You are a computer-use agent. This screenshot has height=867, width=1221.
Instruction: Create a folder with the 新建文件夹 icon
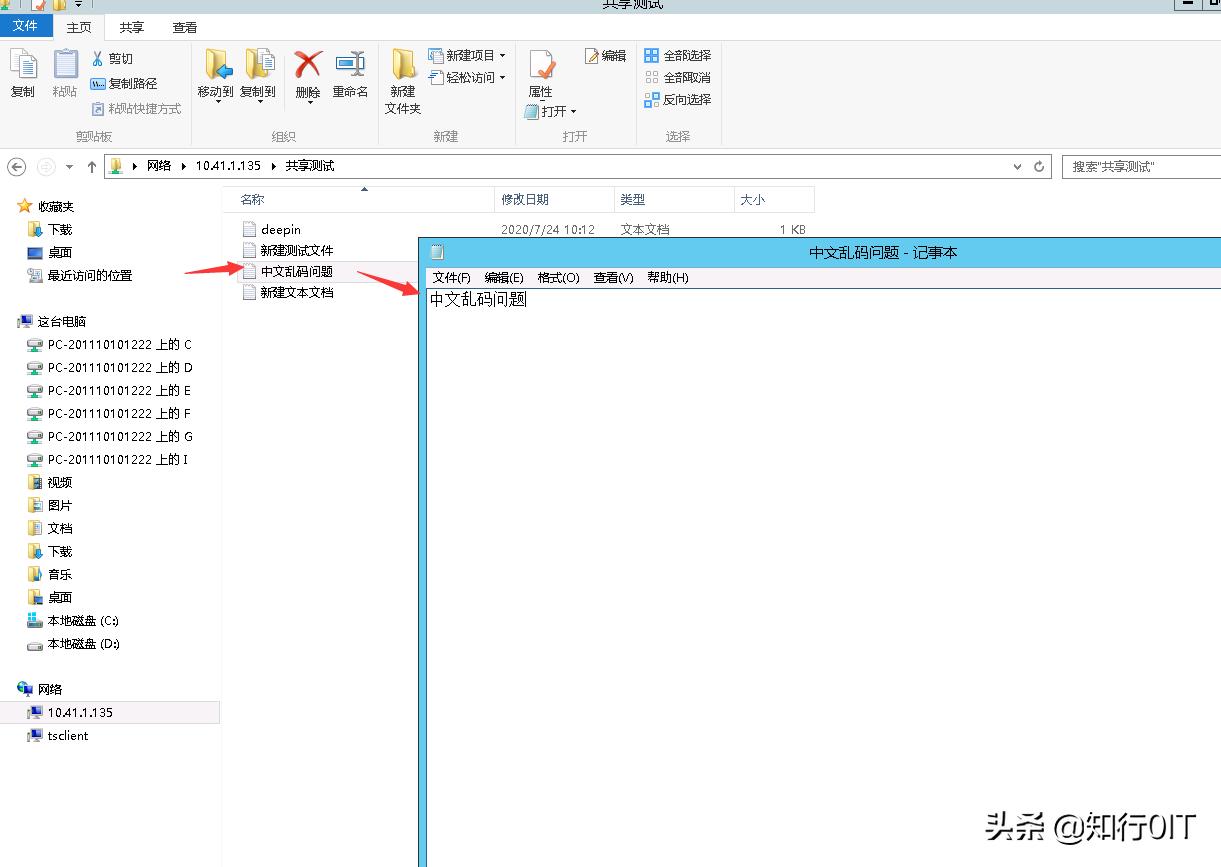(x=402, y=80)
